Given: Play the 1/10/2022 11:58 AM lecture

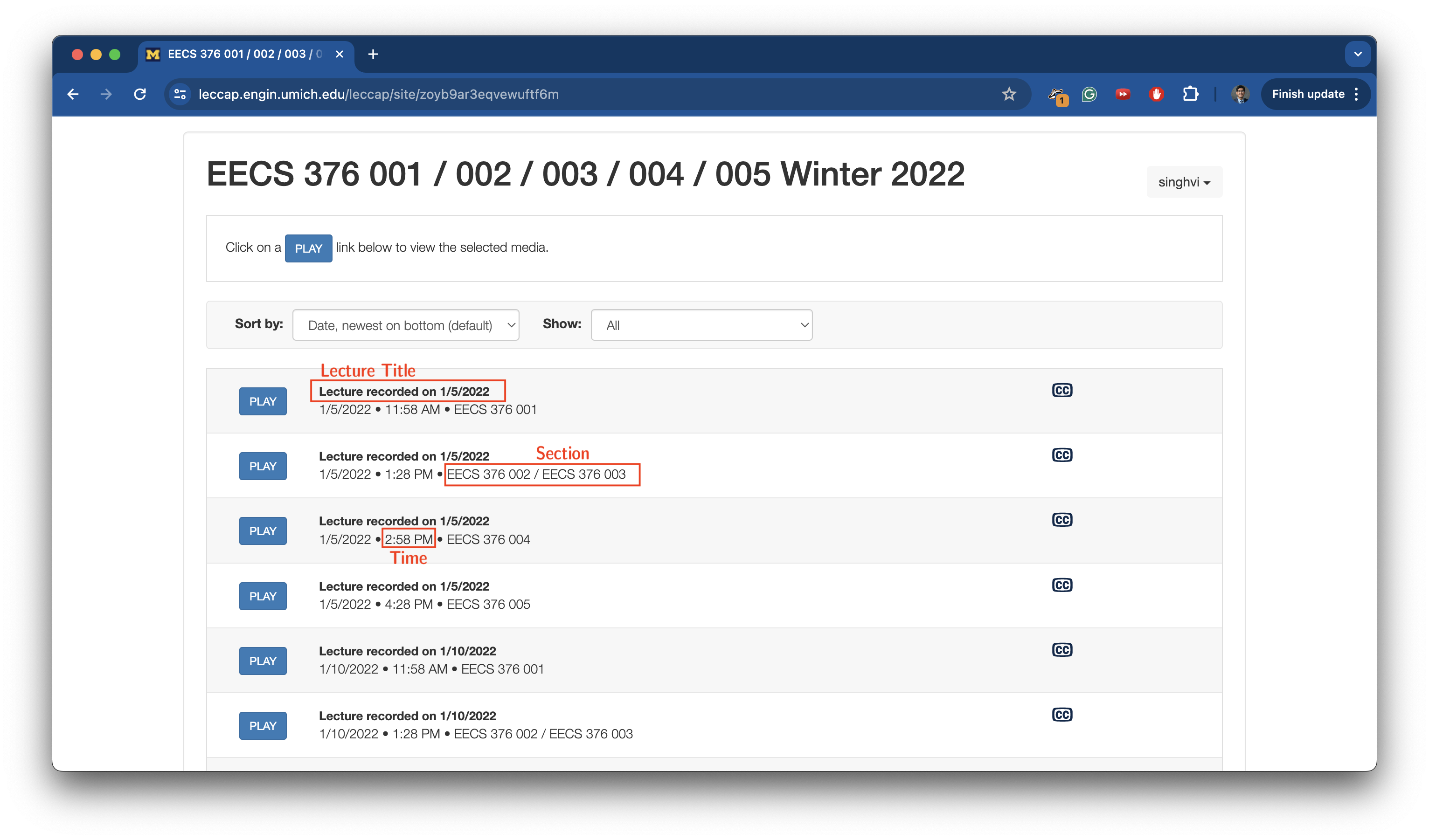Looking at the screenshot, I should point(263,661).
